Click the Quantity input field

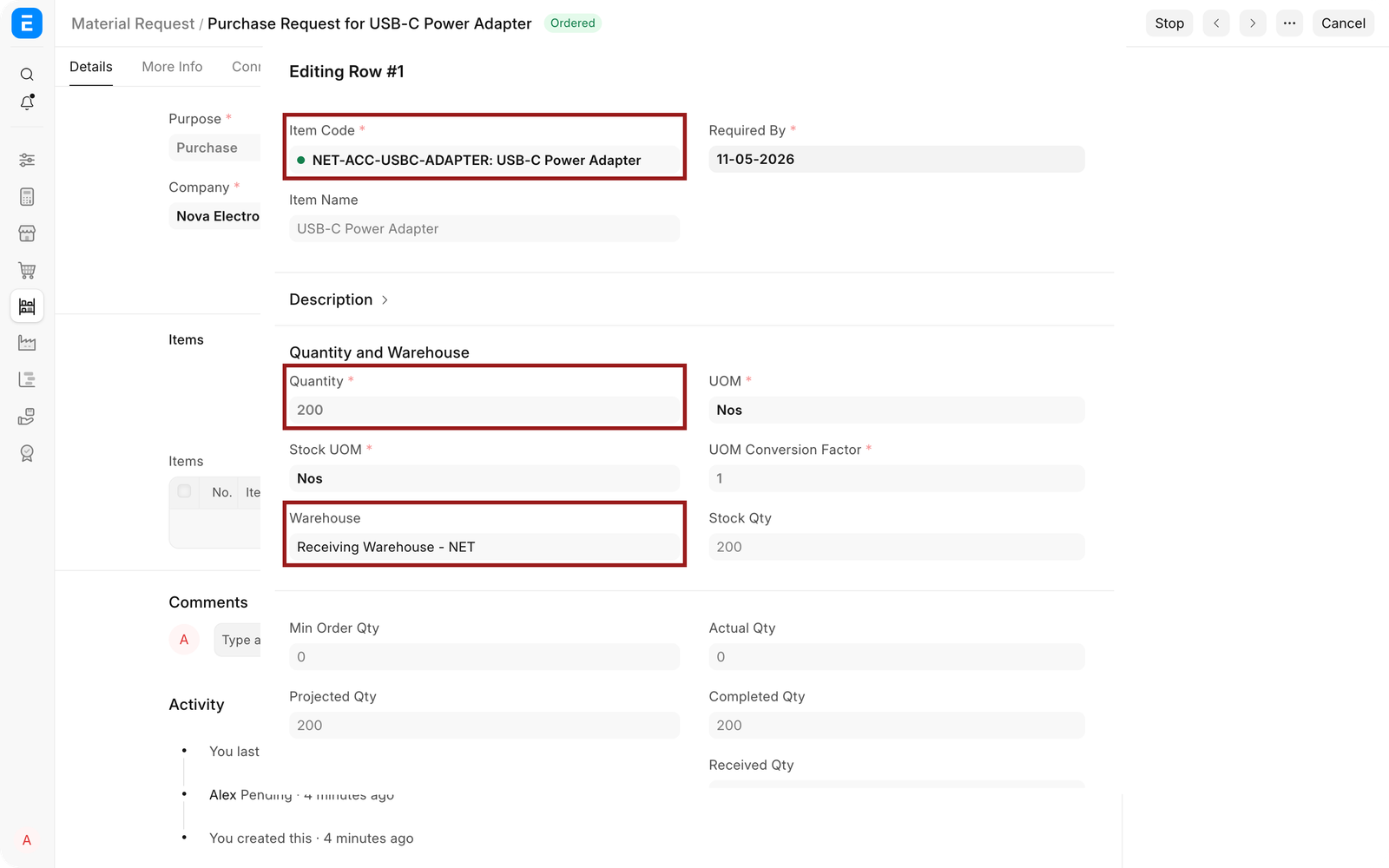click(484, 410)
